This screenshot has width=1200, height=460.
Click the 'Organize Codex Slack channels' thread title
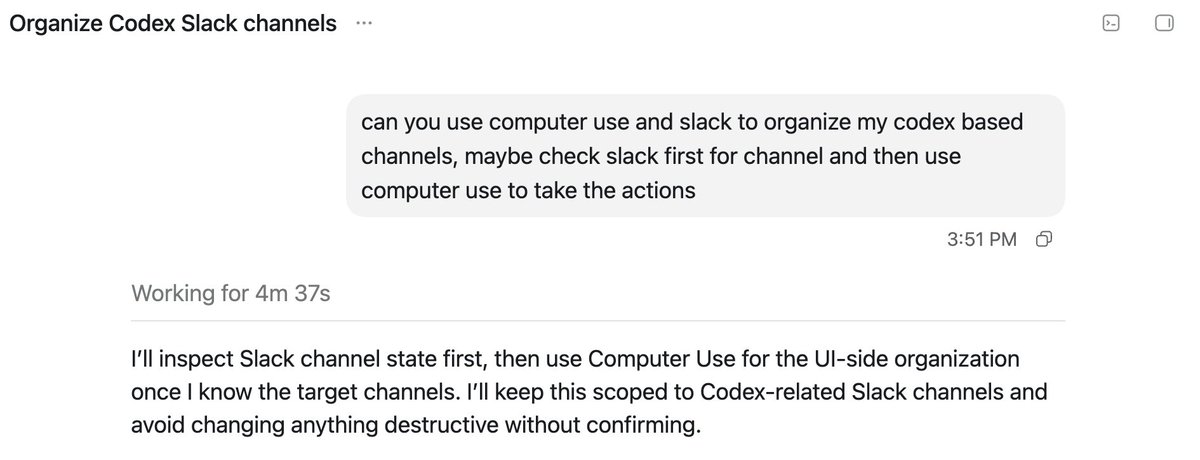click(173, 24)
